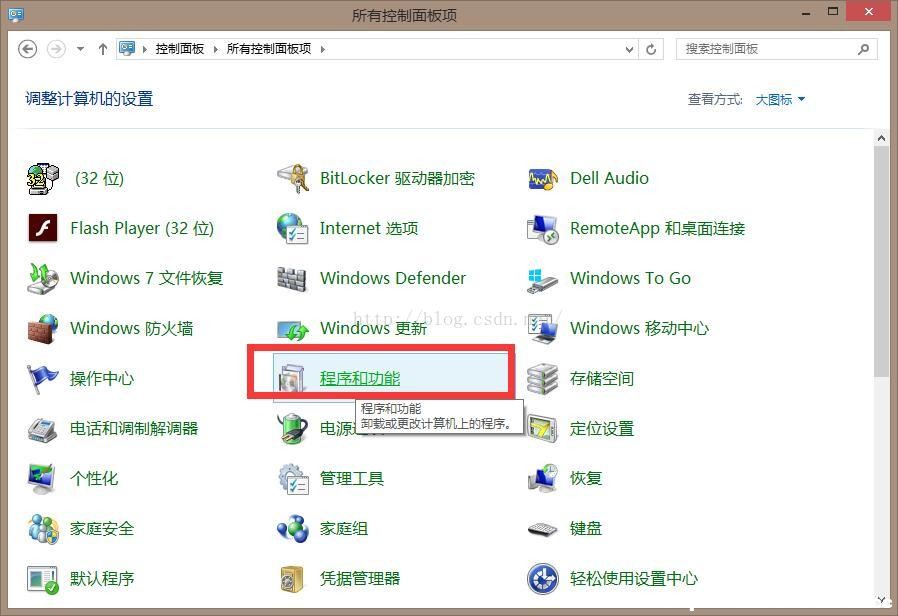Open the 管理工具 gear icon
The height and width of the screenshot is (616, 898).
click(293, 479)
